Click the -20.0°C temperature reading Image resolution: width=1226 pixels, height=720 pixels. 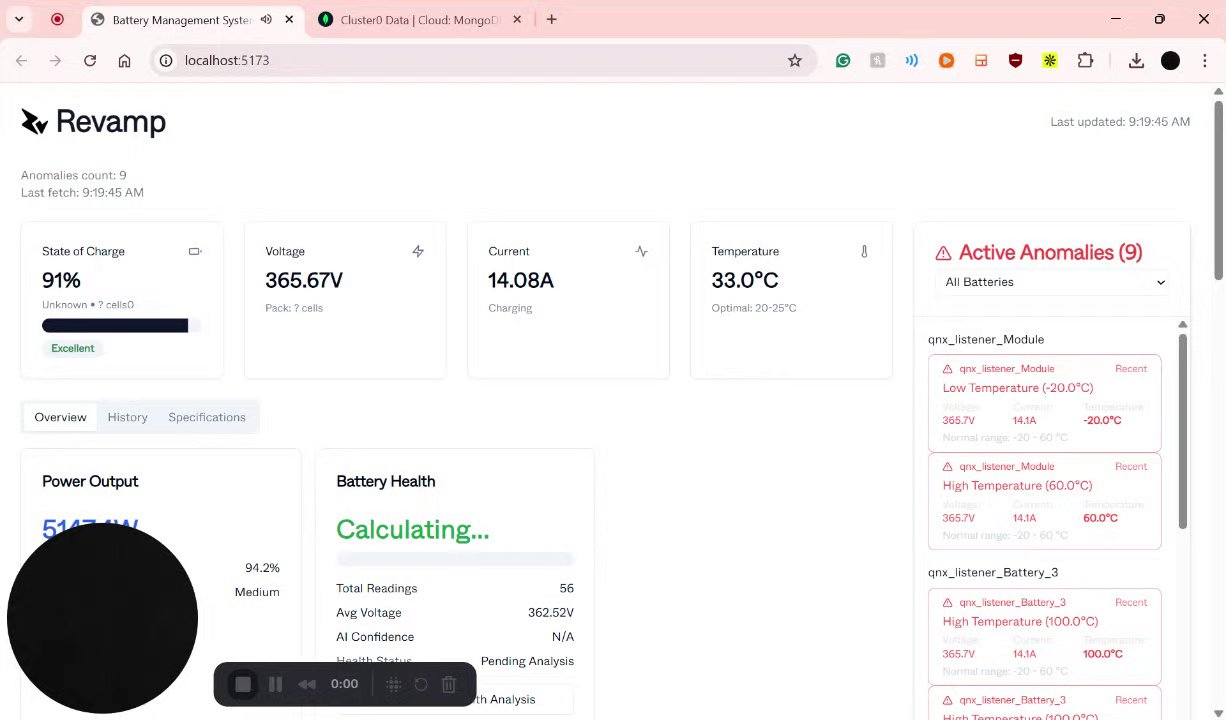point(1102,420)
